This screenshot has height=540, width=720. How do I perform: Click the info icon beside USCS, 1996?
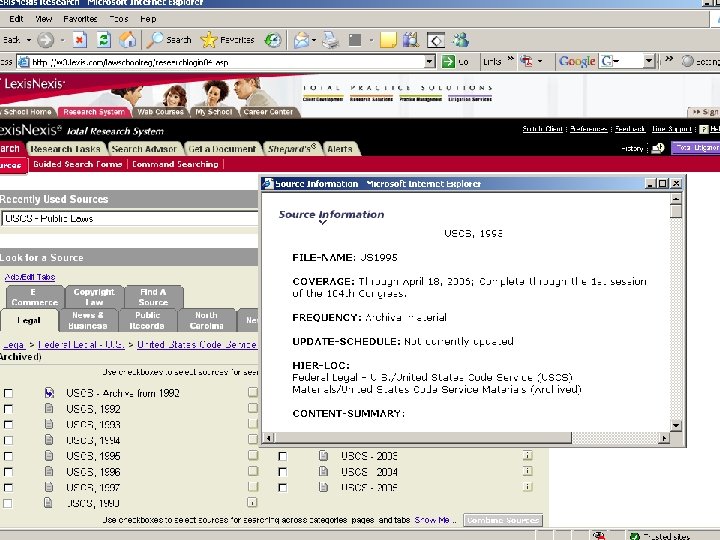click(x=253, y=471)
